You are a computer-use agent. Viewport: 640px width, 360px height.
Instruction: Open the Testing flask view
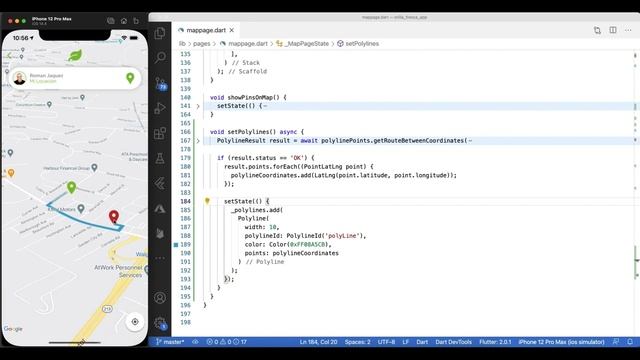(160, 158)
